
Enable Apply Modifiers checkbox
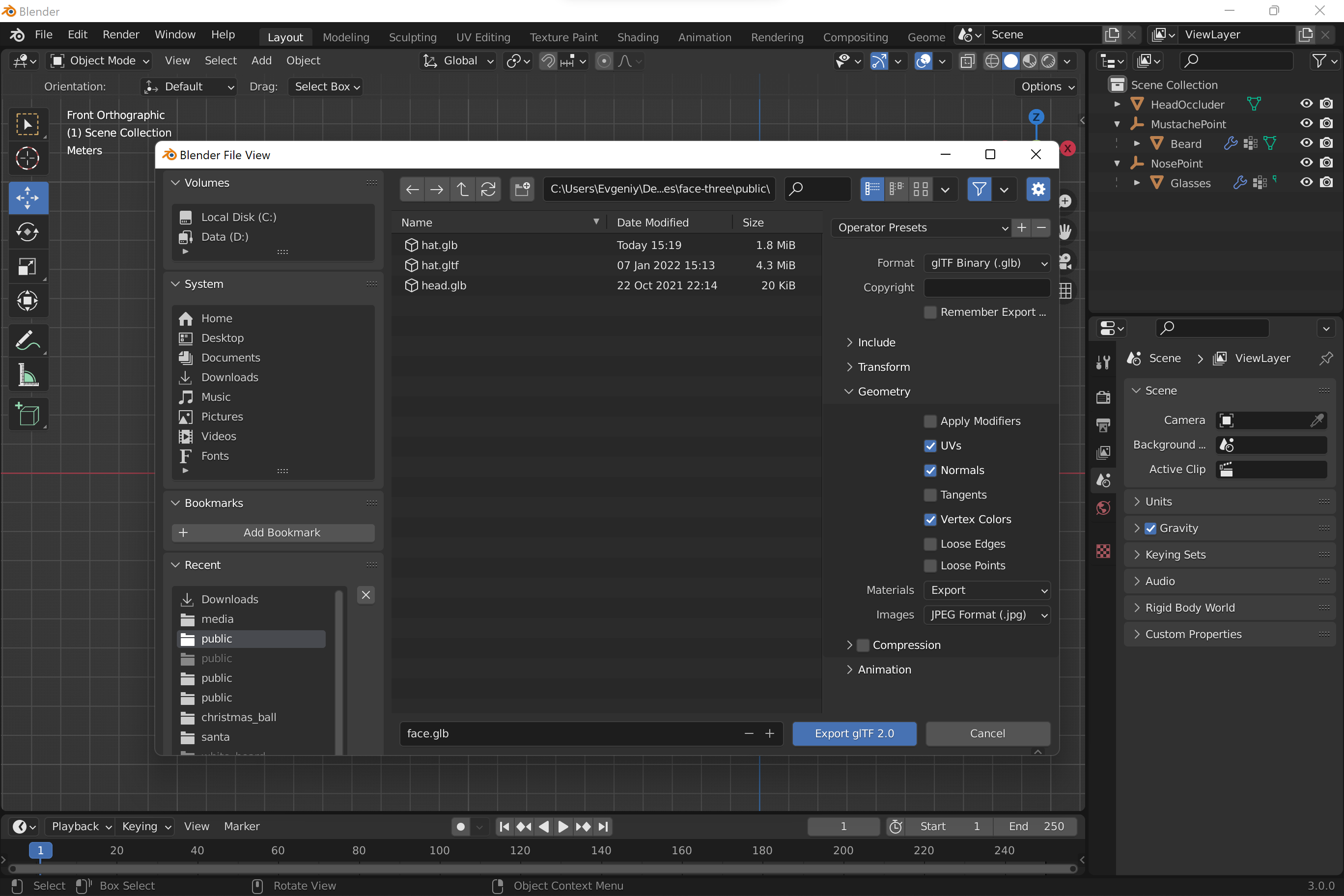tap(929, 420)
